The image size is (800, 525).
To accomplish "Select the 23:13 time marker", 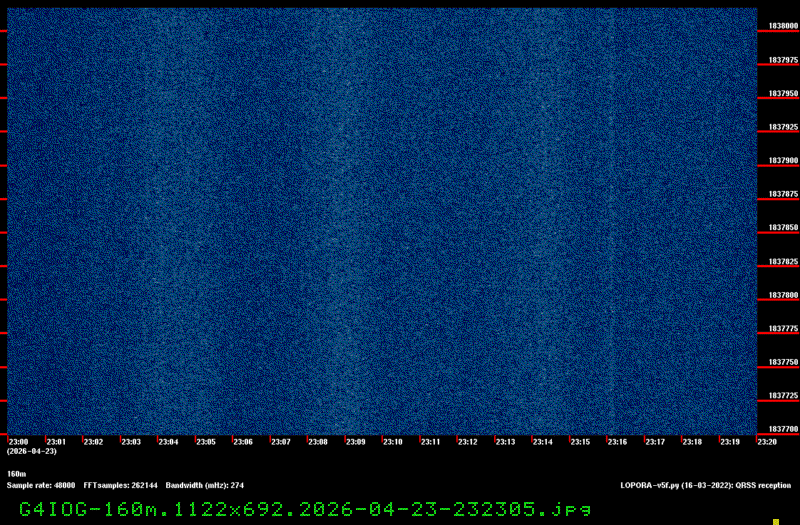I will click(x=506, y=442).
